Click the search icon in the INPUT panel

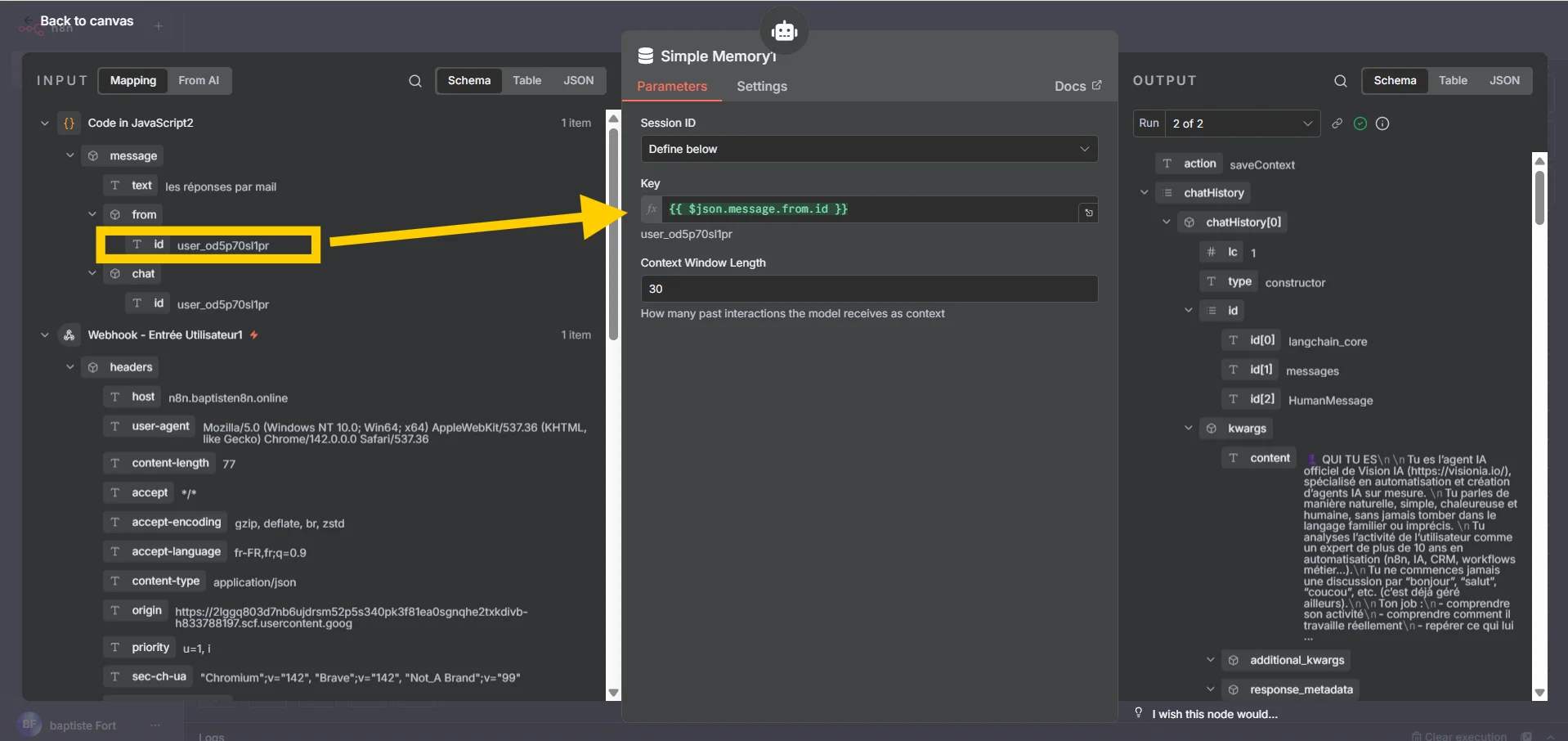415,81
